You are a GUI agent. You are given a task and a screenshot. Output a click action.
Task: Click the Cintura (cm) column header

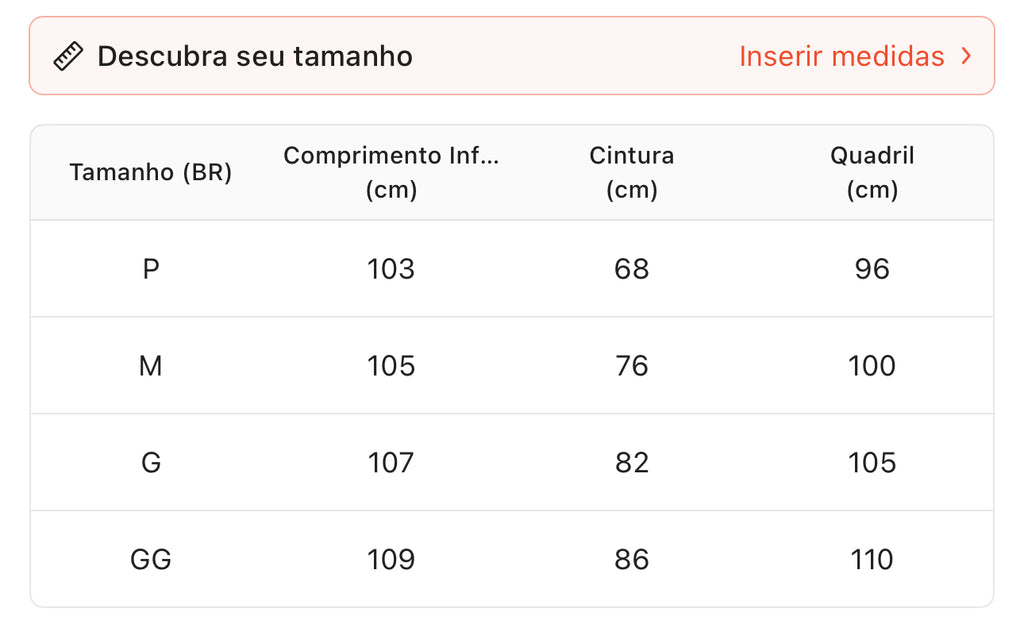click(632, 172)
